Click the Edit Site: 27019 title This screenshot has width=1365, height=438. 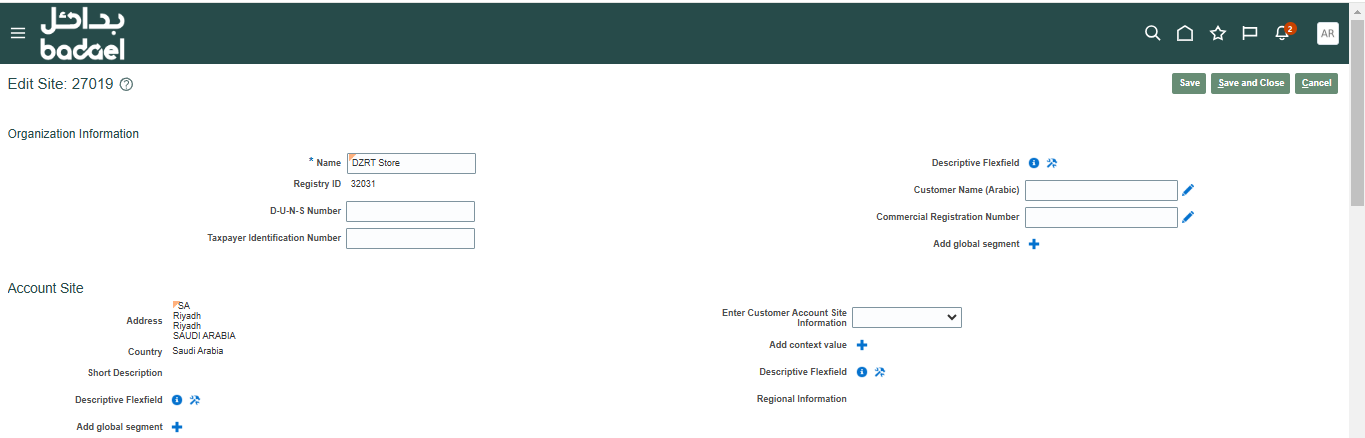pyautogui.click(x=60, y=85)
